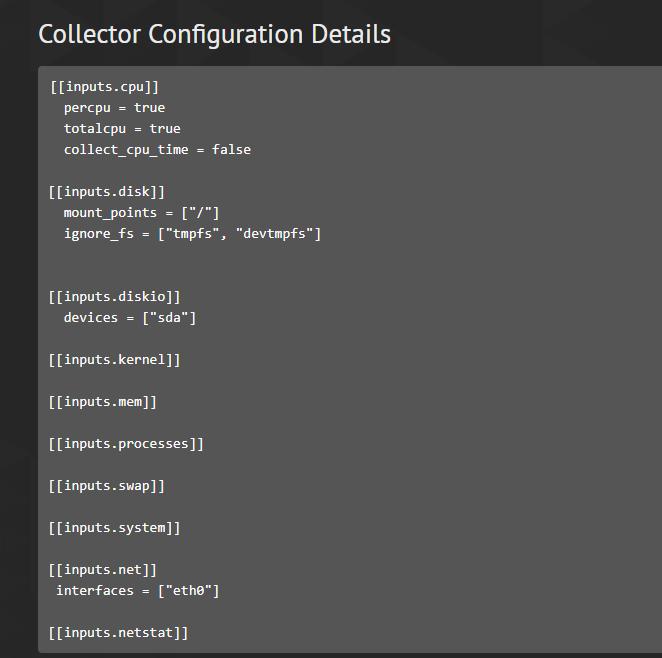662x658 pixels.
Task: Click the [[inputs.processes]] entry
Action: pyautogui.click(x=126, y=444)
